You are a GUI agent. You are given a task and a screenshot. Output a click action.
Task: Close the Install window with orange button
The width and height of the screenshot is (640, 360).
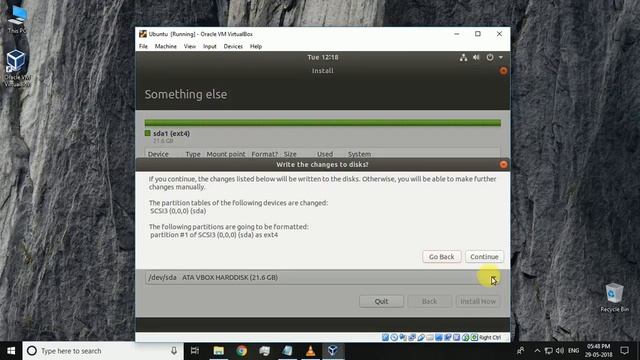coord(503,71)
